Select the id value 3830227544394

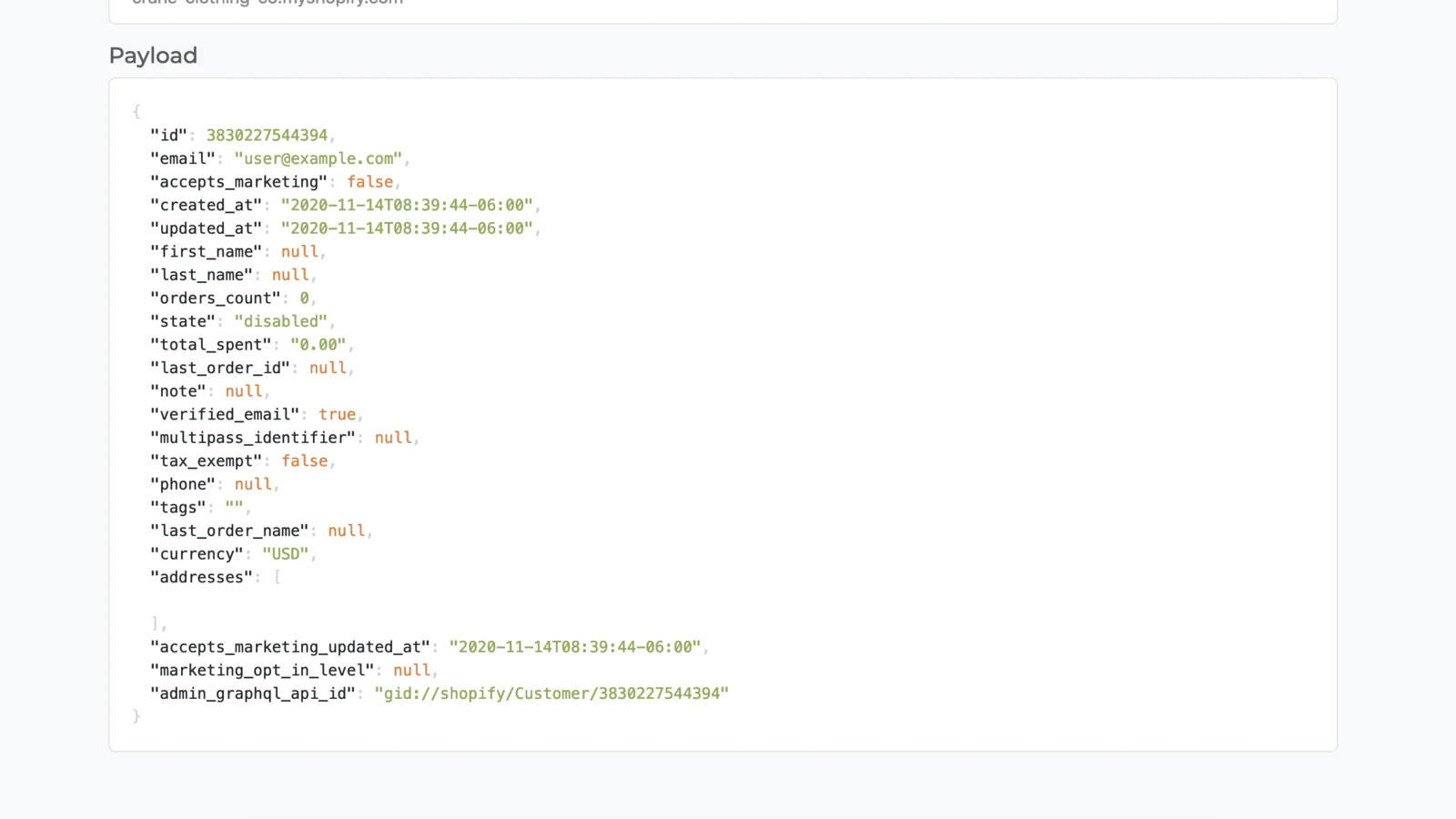[x=267, y=135]
